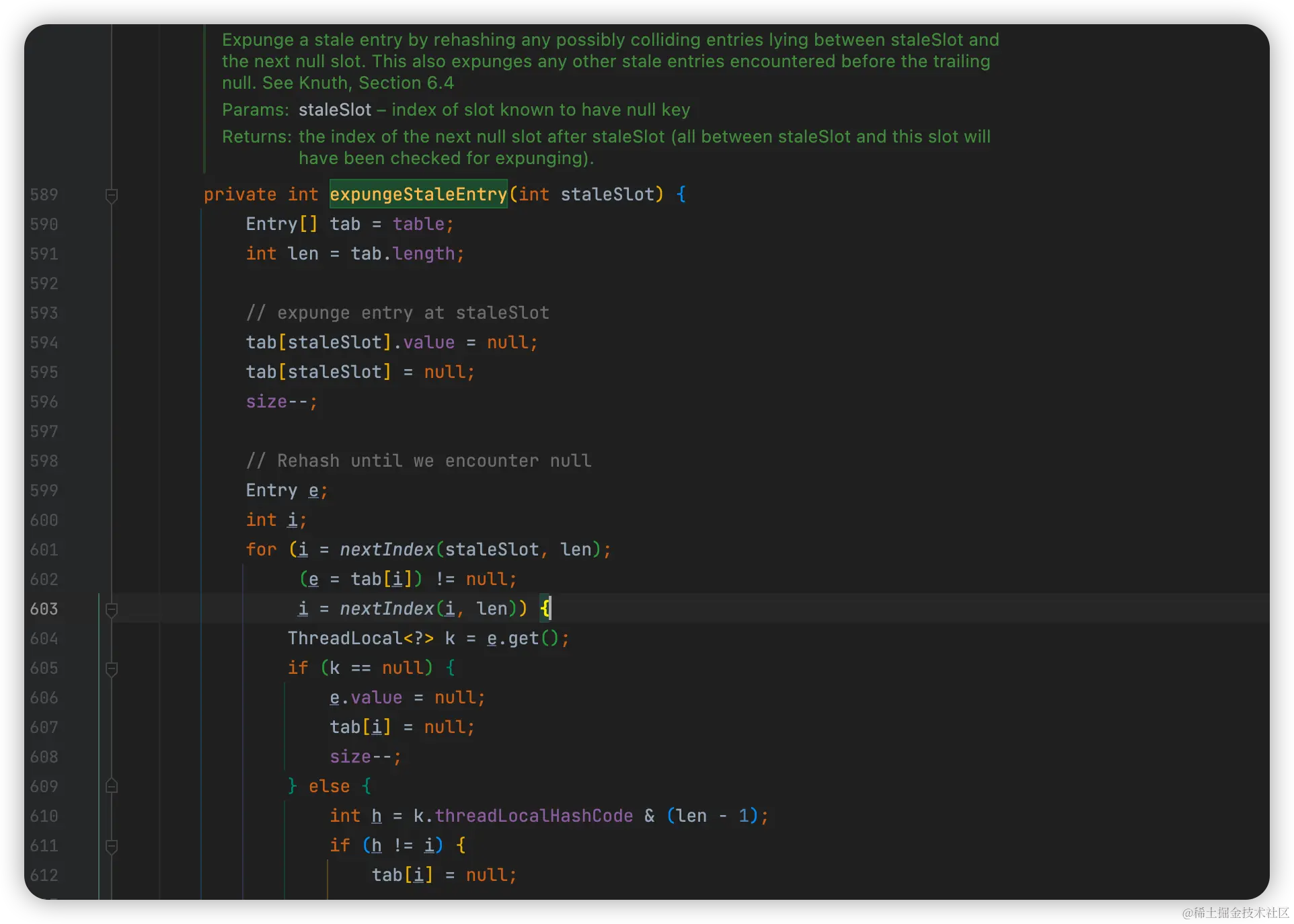Place cursor on table field at line 590
The image size is (1294, 924).
[x=418, y=224]
